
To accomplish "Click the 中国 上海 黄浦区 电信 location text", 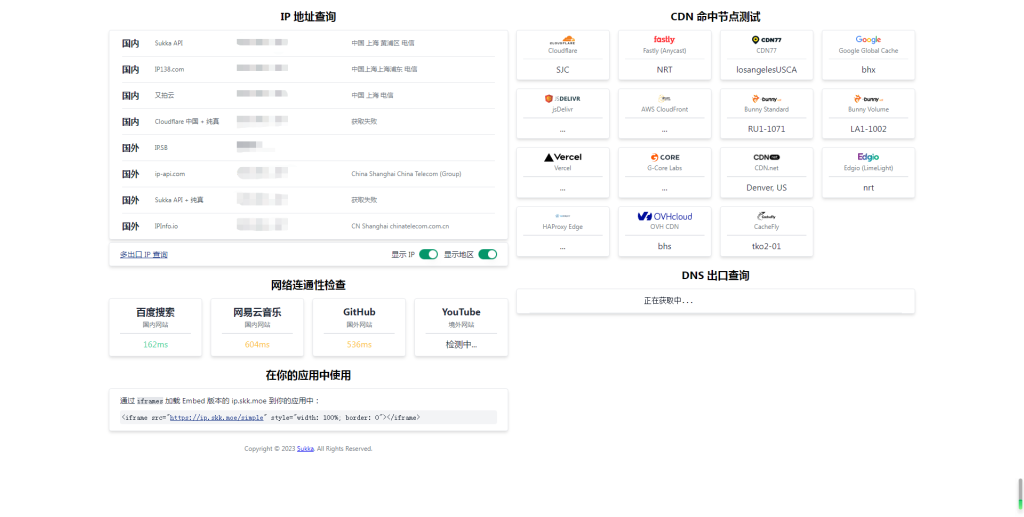I will pyautogui.click(x=383, y=43).
